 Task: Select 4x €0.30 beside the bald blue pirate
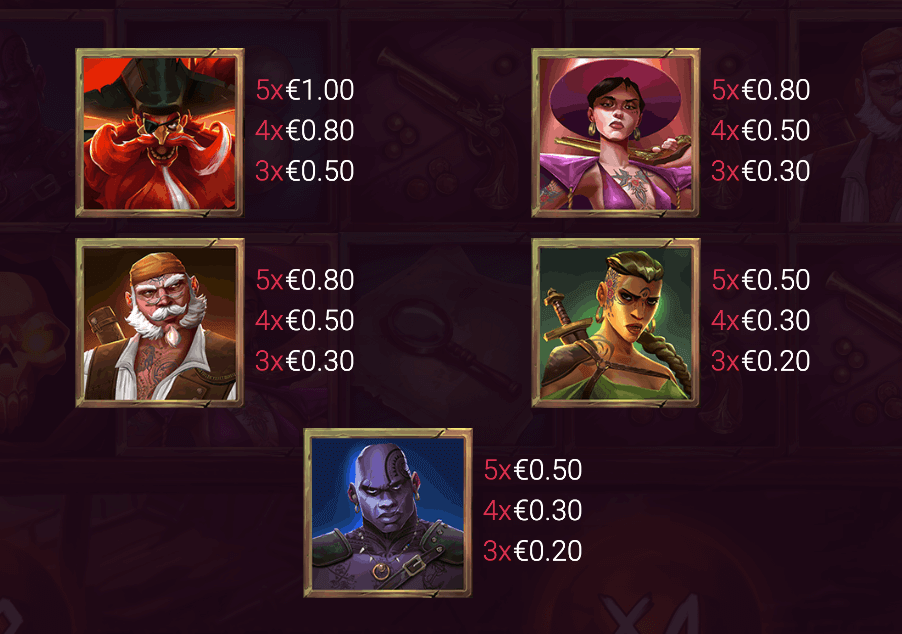(x=533, y=510)
